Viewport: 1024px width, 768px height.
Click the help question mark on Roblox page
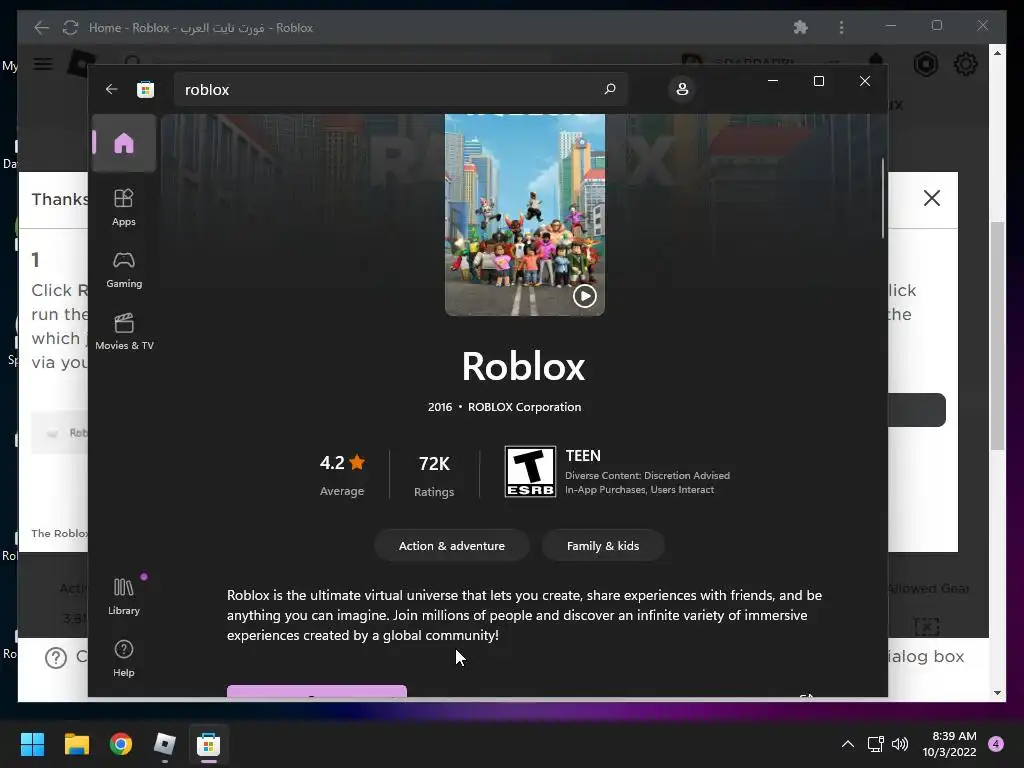[x=56, y=658]
